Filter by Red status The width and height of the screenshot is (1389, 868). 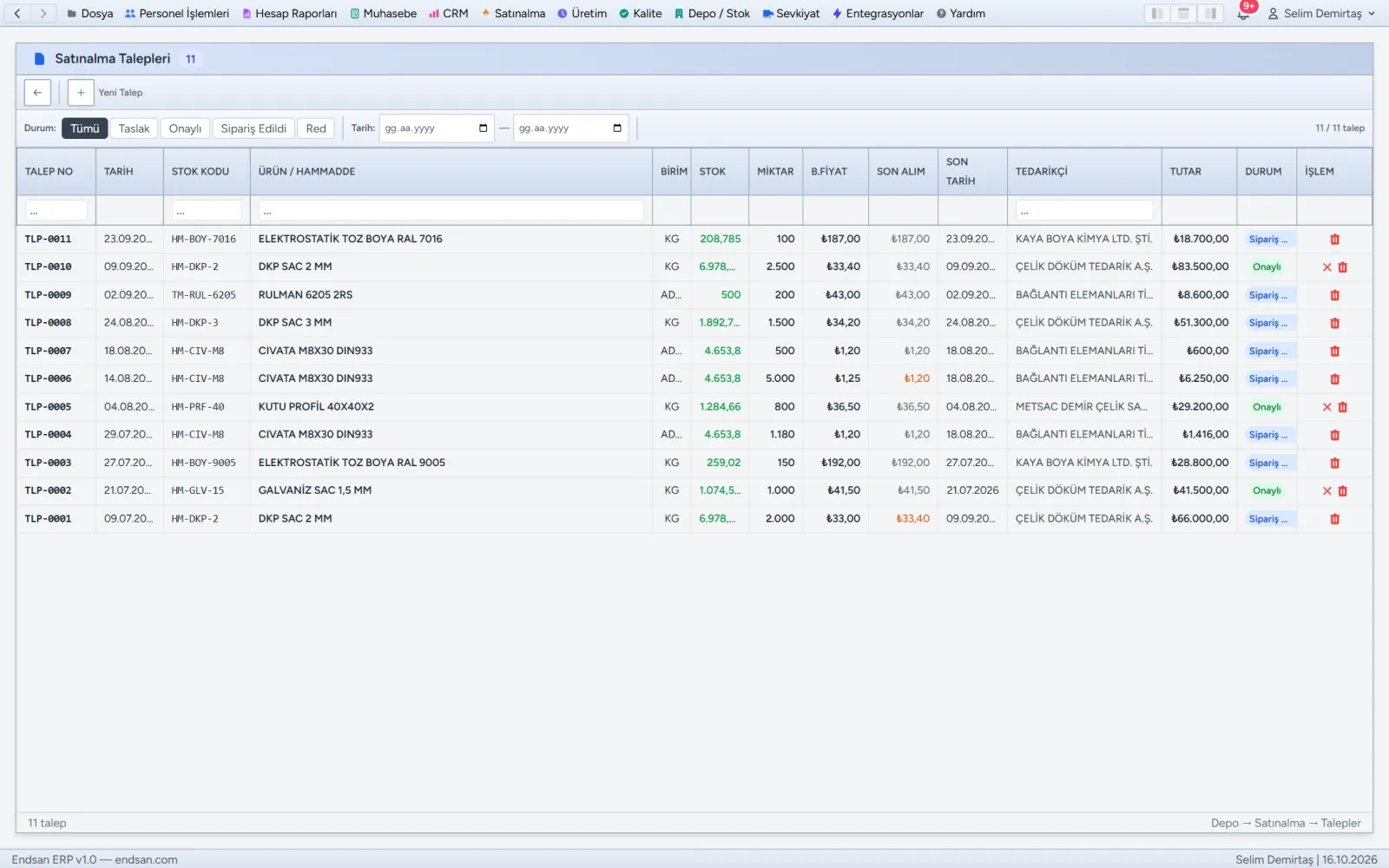[316, 128]
